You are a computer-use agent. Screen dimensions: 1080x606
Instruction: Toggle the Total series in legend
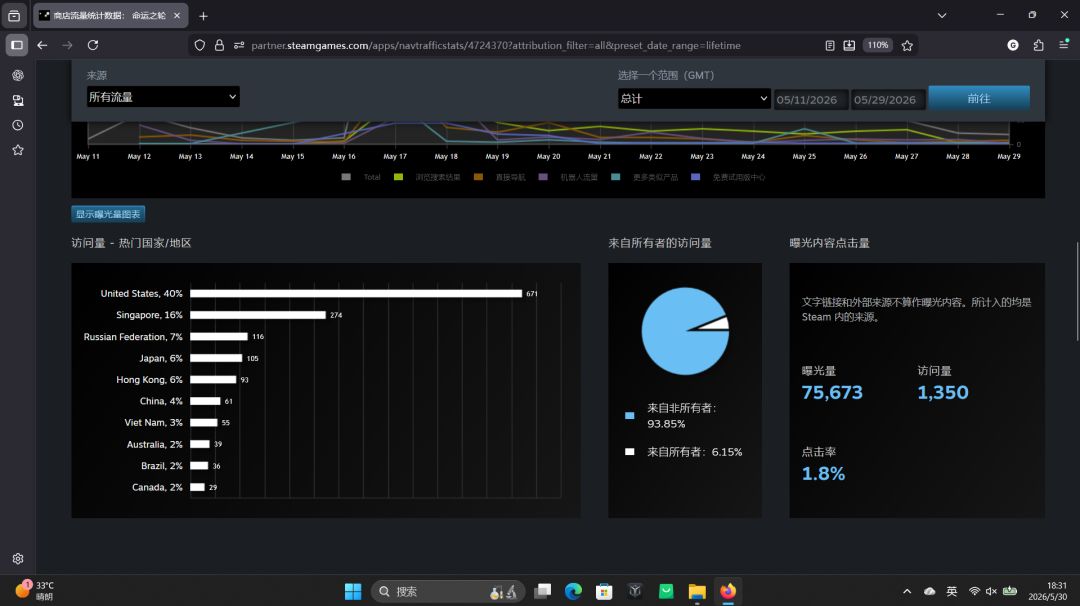coord(361,177)
